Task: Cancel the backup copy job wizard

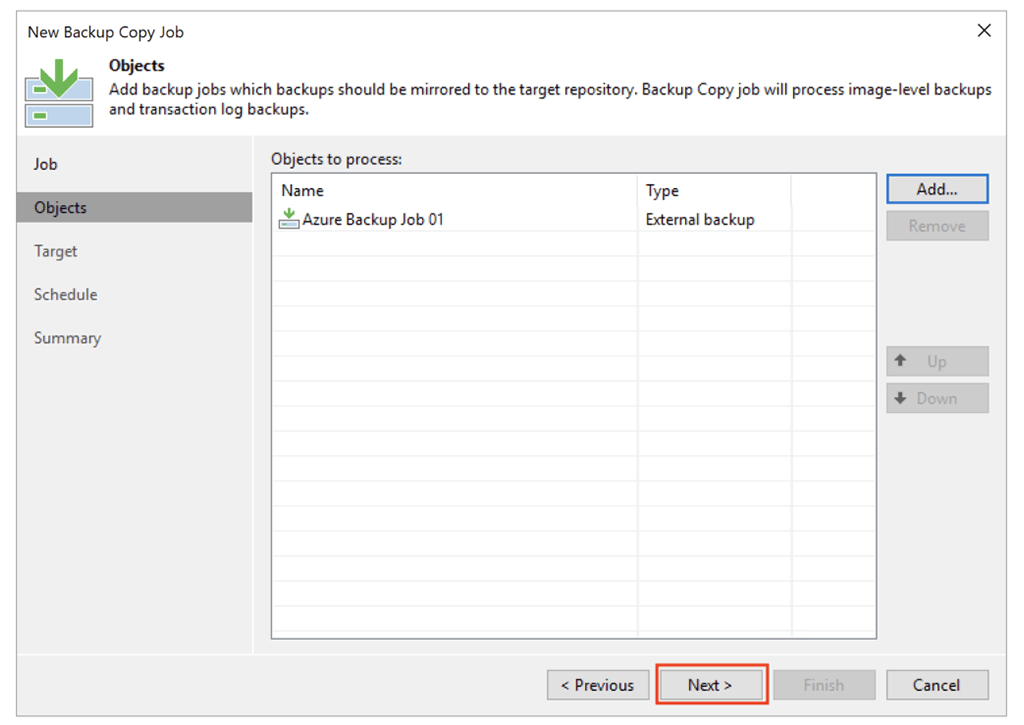Action: click(937, 685)
